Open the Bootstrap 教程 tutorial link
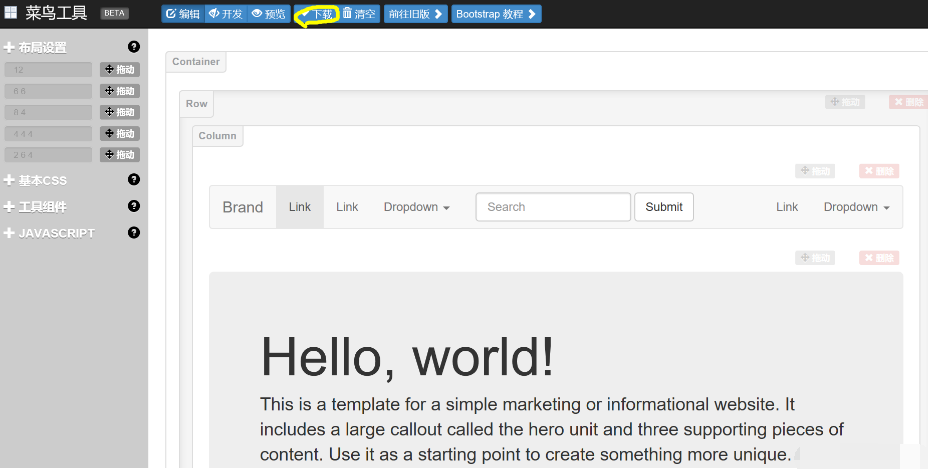928x469 pixels. 496,14
